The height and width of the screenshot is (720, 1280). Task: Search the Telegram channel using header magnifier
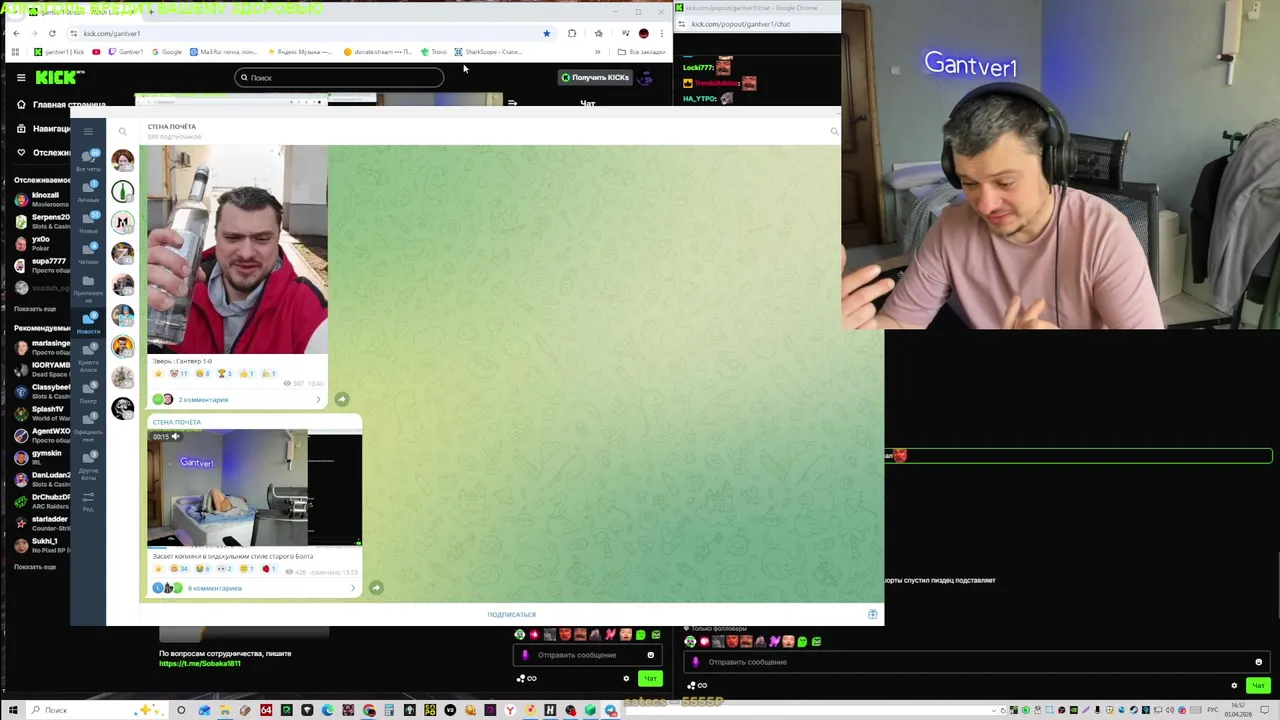pos(835,131)
